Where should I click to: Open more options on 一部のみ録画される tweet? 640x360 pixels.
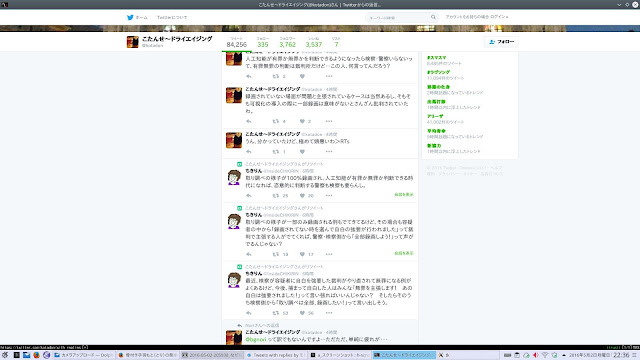tap(329, 254)
